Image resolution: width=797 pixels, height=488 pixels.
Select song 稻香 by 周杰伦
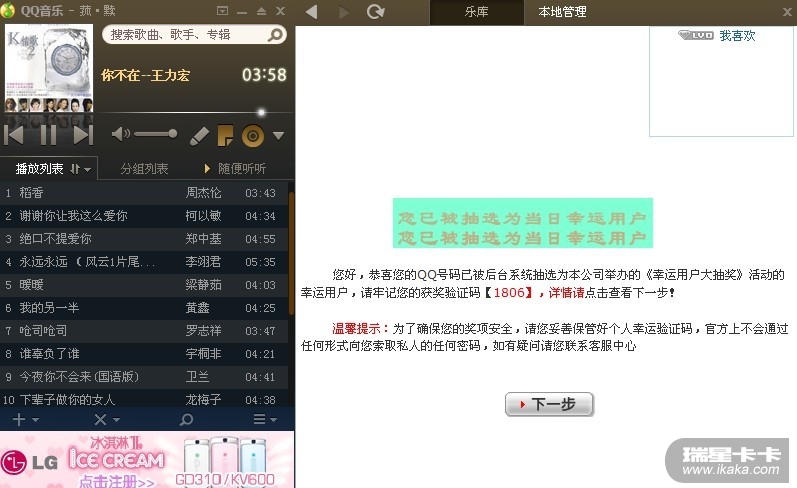pyautogui.click(x=144, y=193)
